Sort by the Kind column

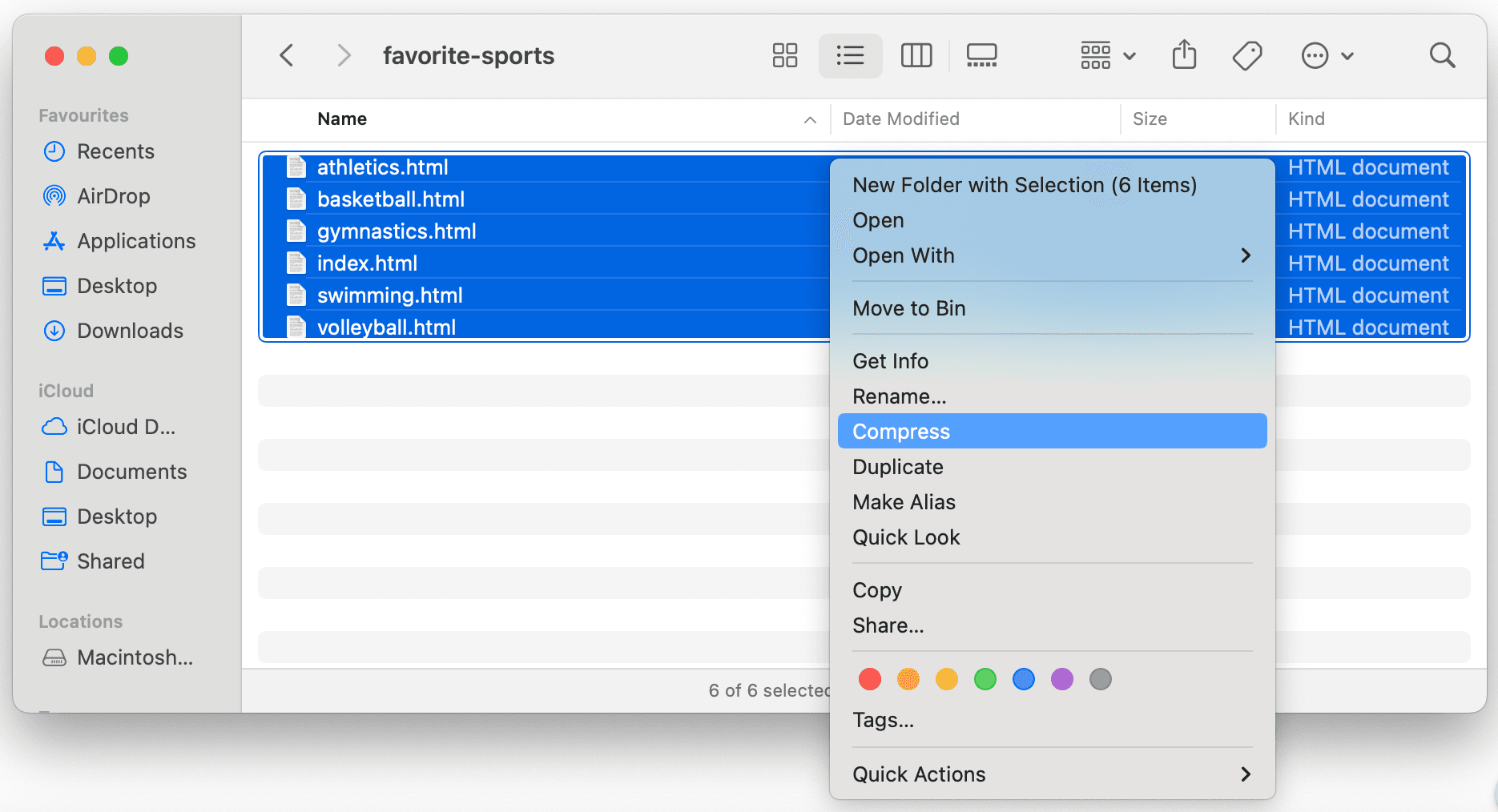pyautogui.click(x=1307, y=119)
